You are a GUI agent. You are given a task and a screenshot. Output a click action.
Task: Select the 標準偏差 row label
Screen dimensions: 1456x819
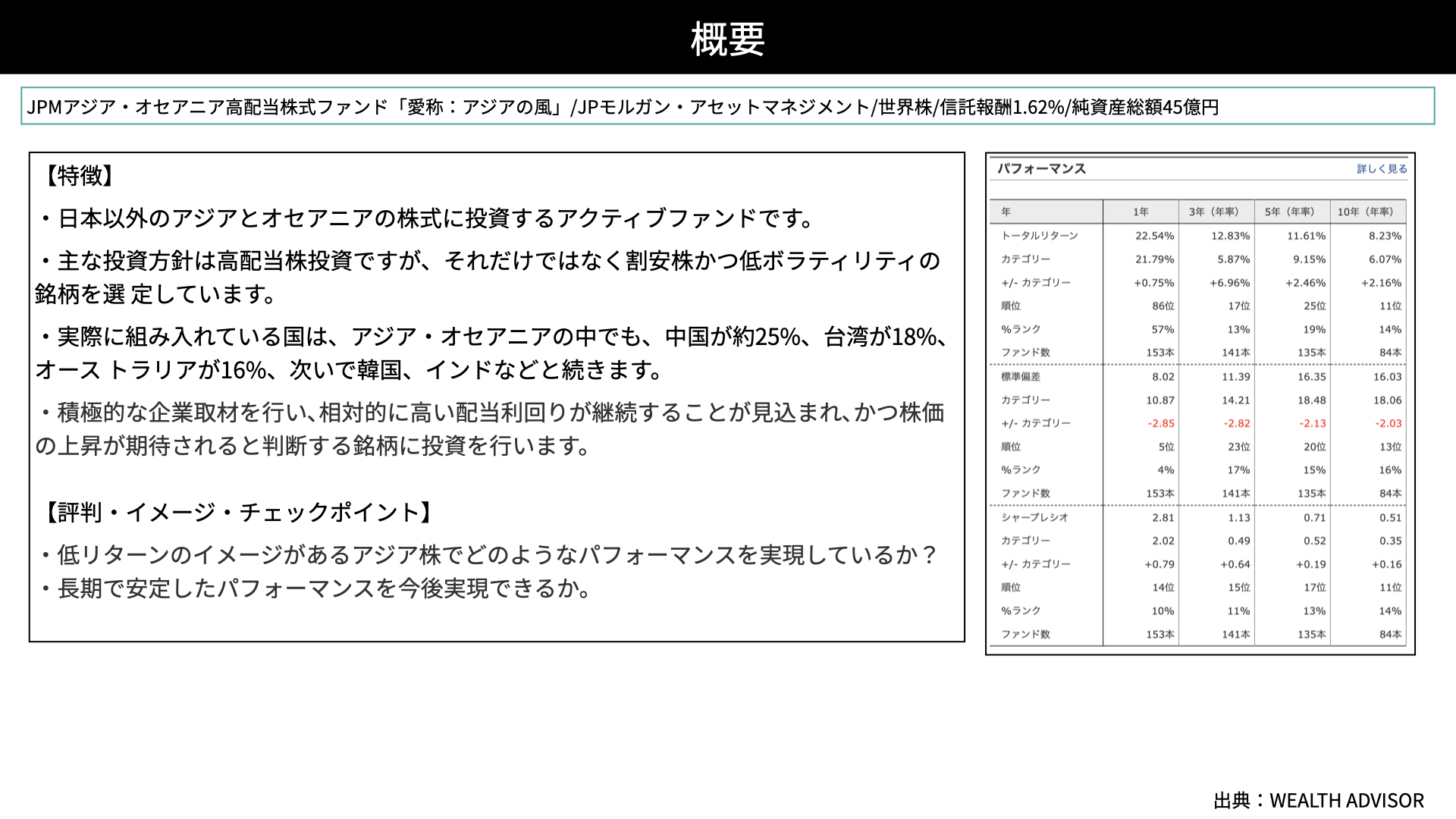[1021, 377]
